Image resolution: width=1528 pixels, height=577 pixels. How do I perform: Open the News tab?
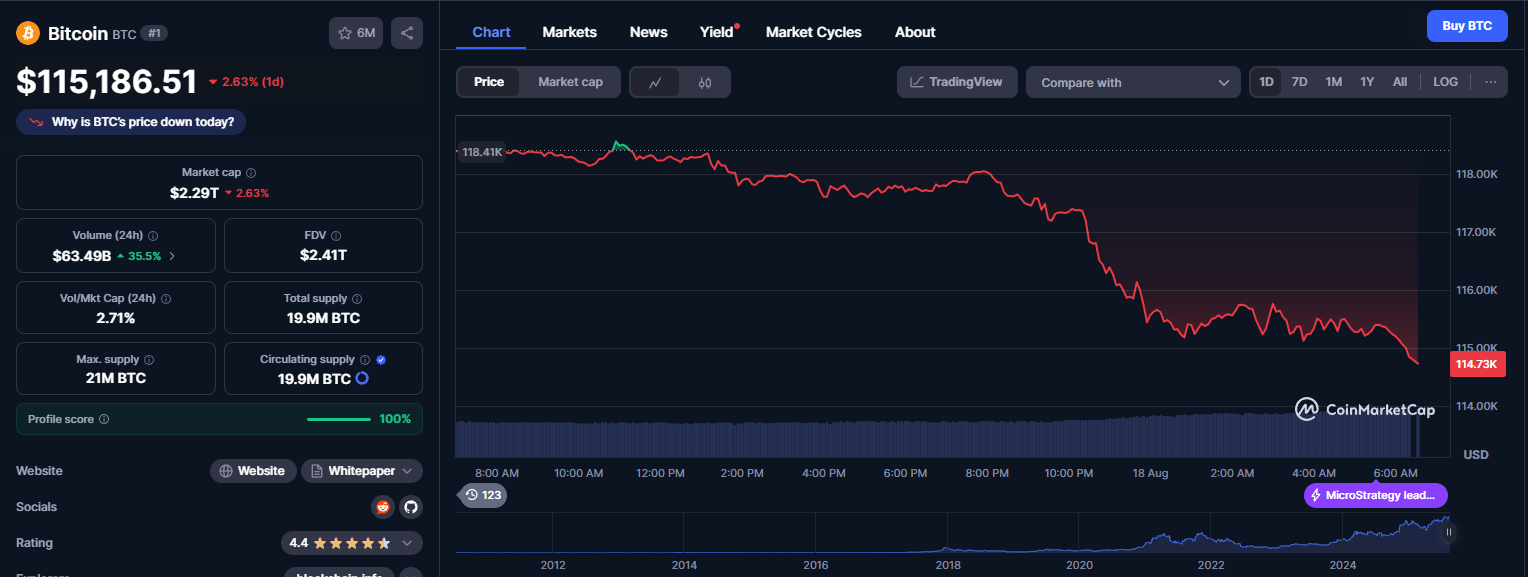pyautogui.click(x=649, y=32)
